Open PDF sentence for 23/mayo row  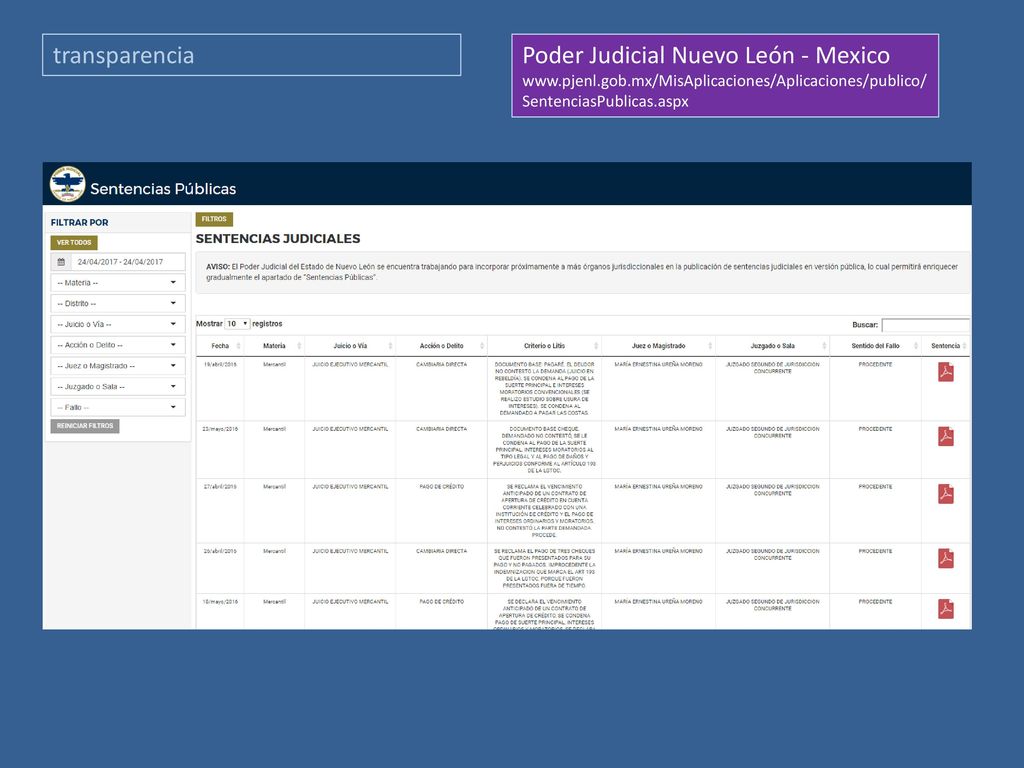(946, 436)
